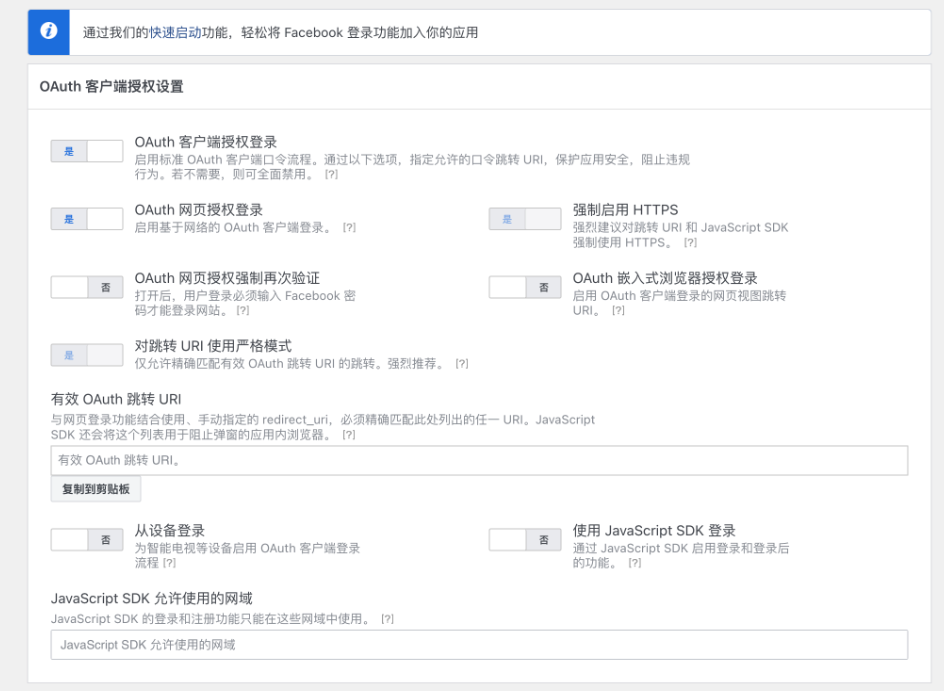Open help [?] for 有效 OAuth 跳转 URI
Viewport: 944px width, 691px height.
pyautogui.click(x=349, y=435)
